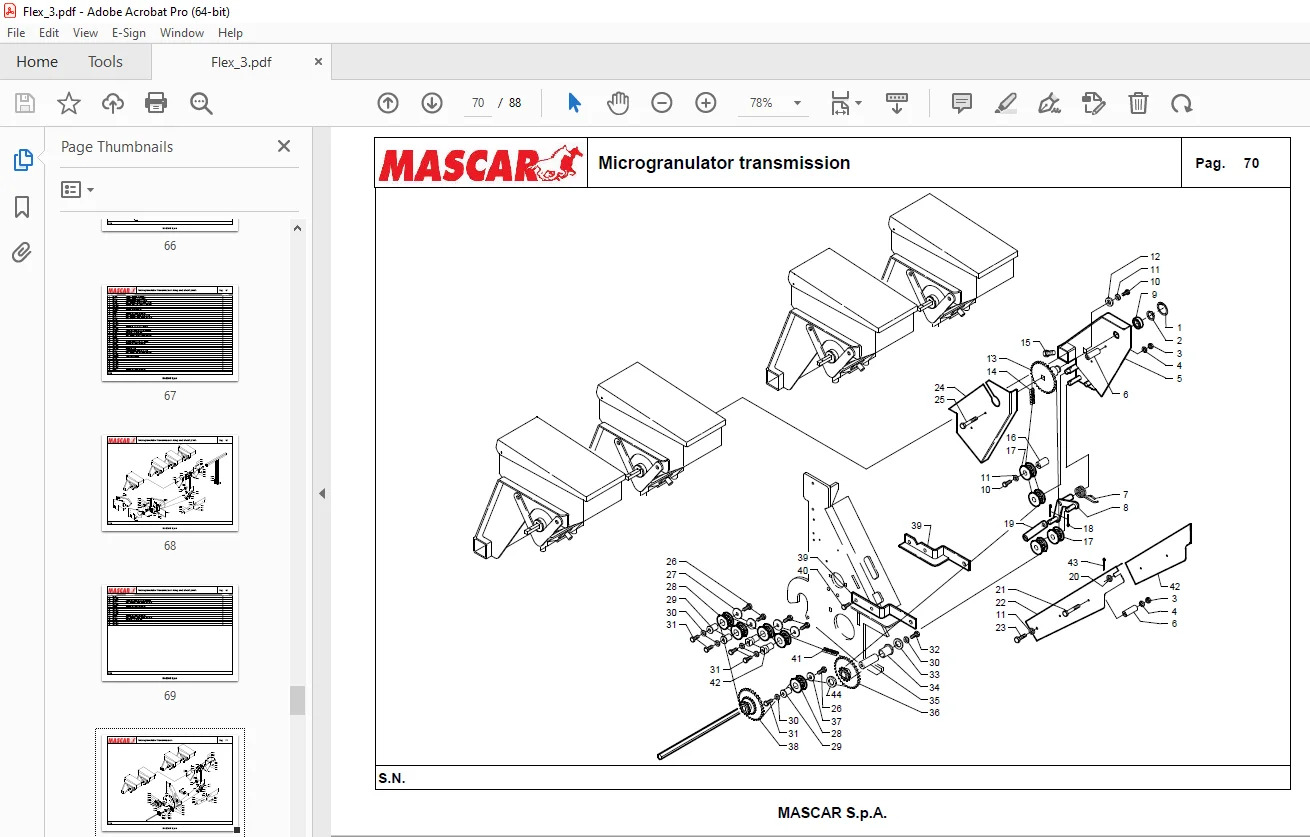Activate the Hand pan tool
The height and width of the screenshot is (837, 1310).
[x=618, y=103]
